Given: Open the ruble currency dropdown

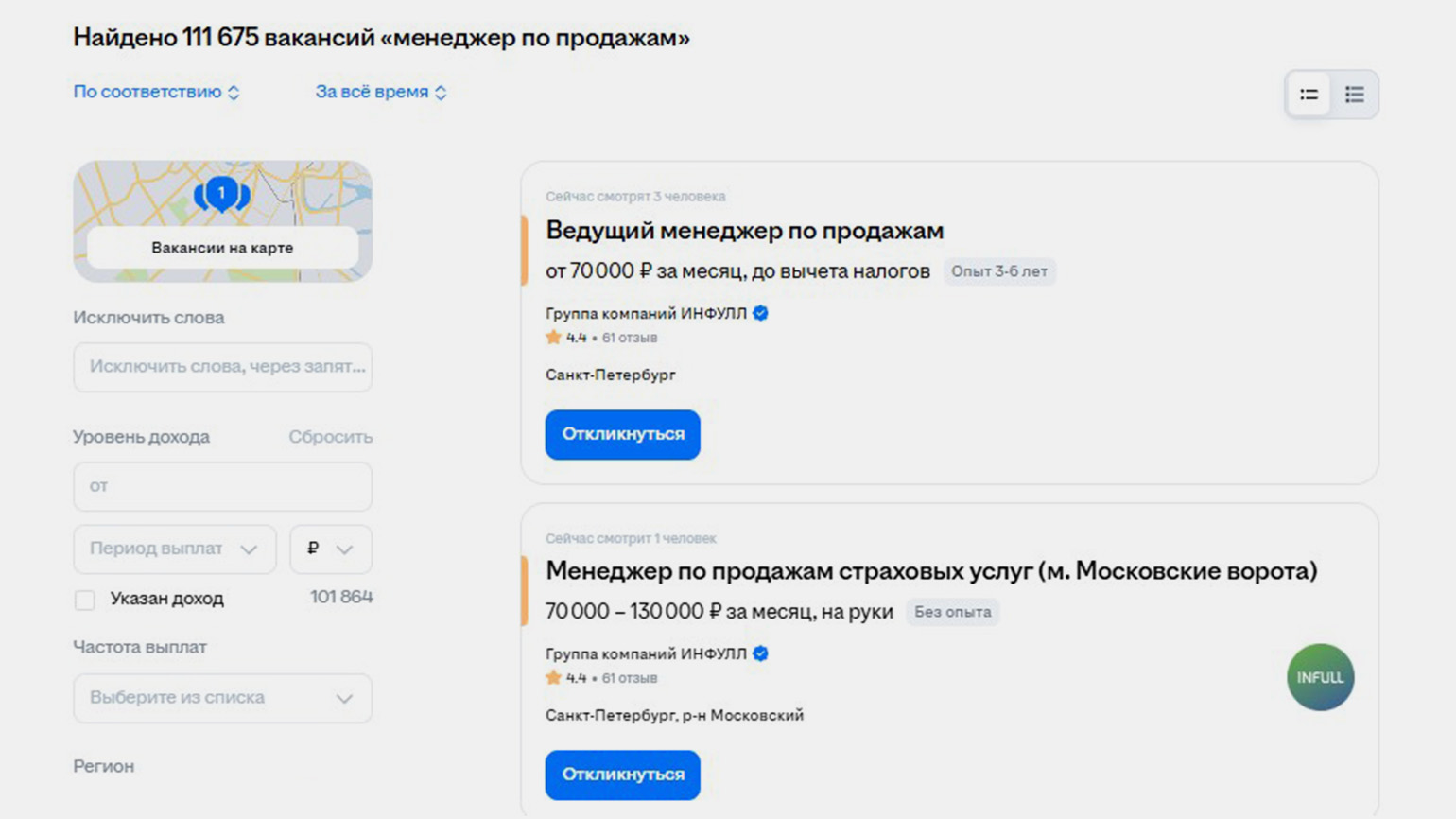Looking at the screenshot, I should pos(331,549).
